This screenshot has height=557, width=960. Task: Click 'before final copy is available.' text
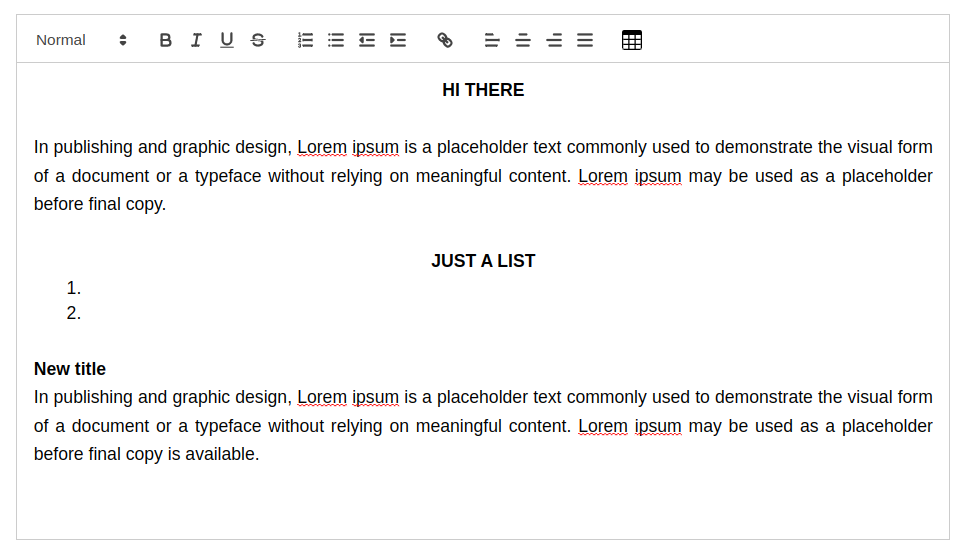point(146,454)
